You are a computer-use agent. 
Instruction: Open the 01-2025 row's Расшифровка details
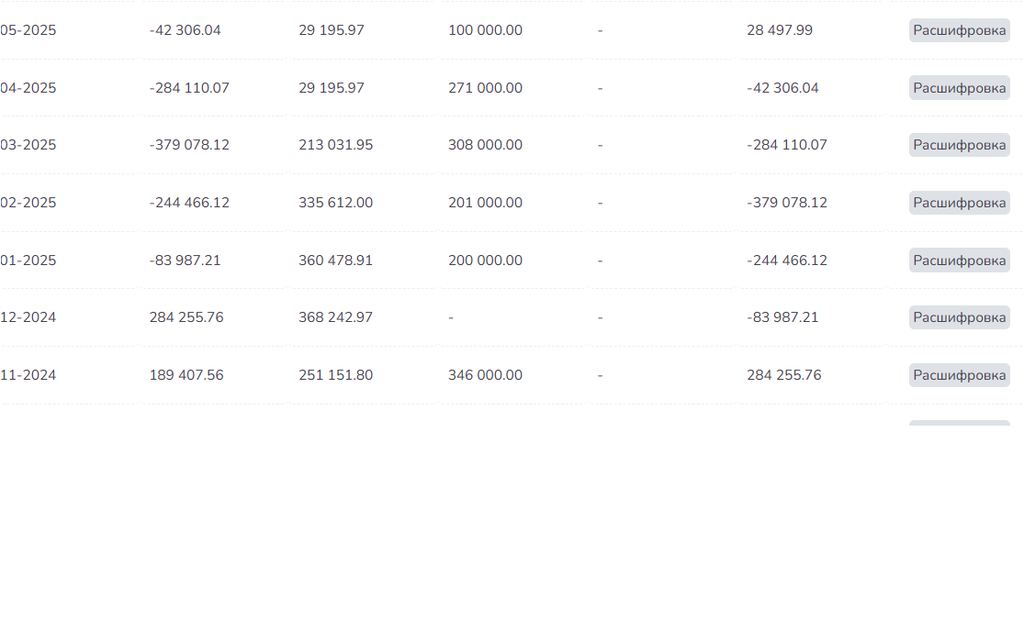pyautogui.click(x=959, y=260)
